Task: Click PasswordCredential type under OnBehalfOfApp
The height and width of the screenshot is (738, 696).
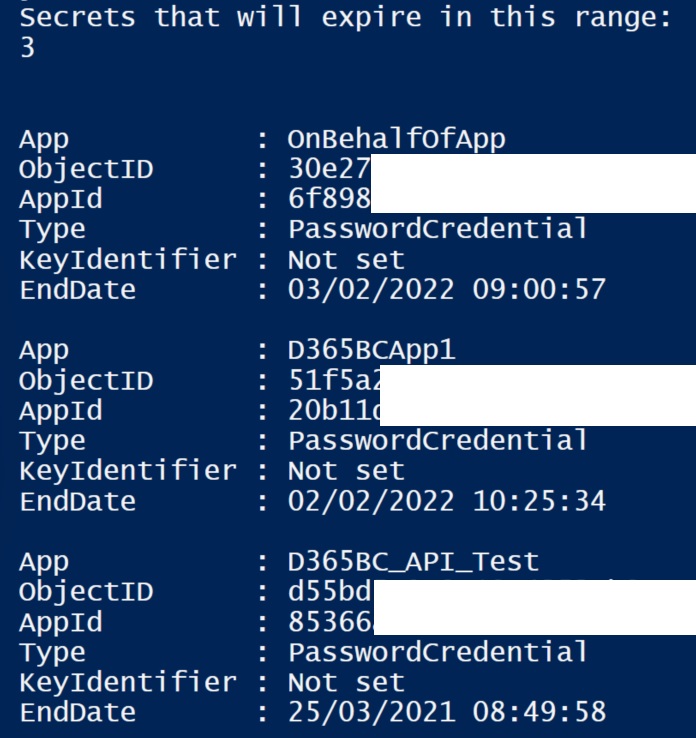Action: pyautogui.click(x=437, y=229)
